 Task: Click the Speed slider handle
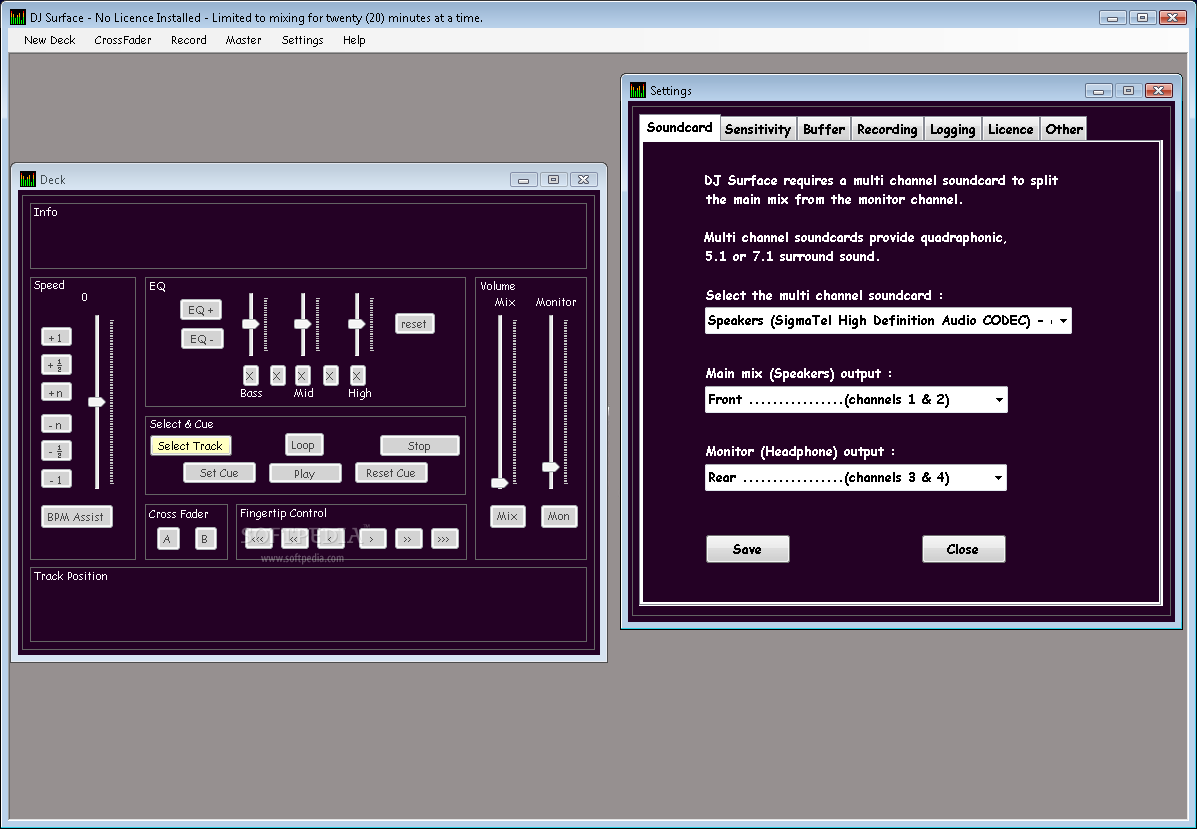(97, 402)
